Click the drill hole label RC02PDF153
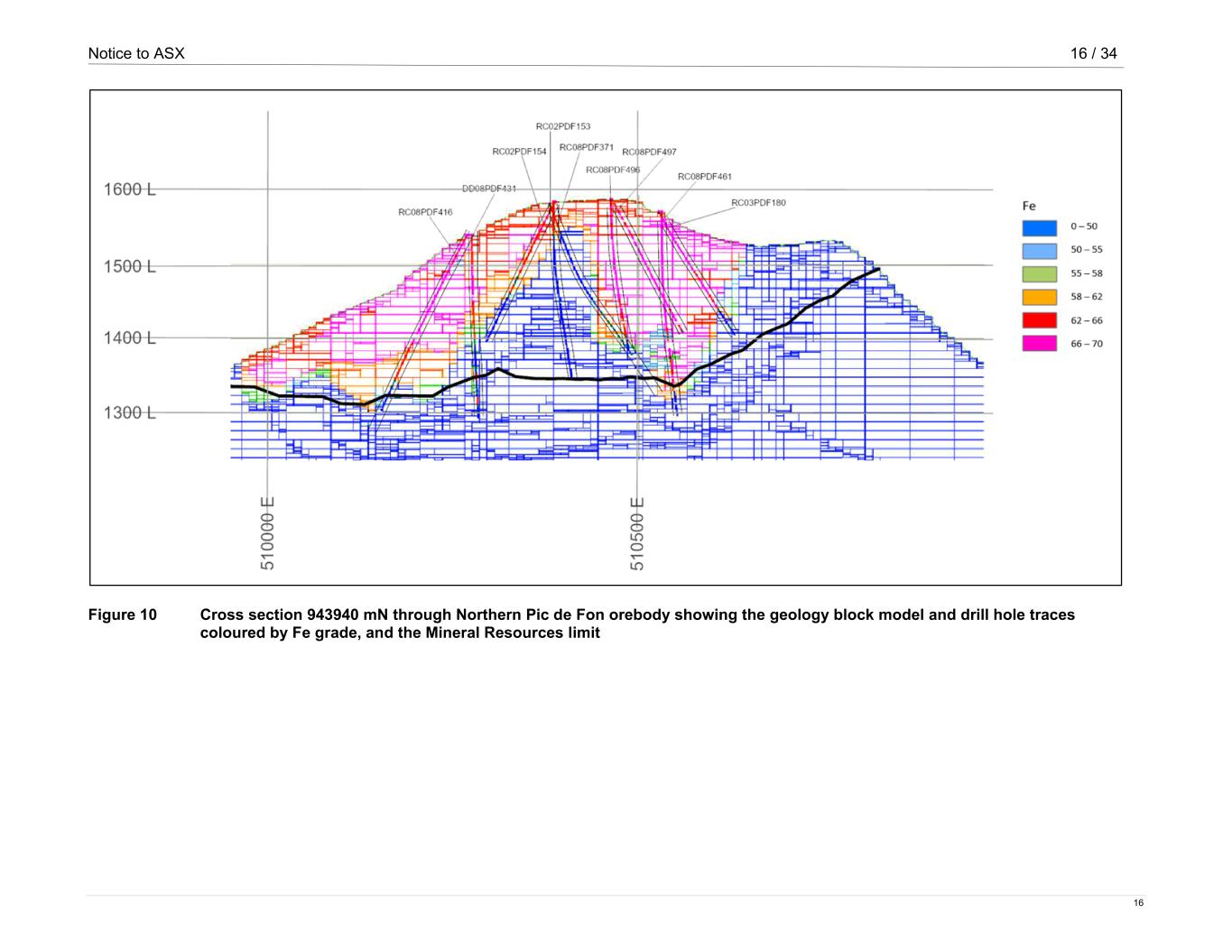 pos(563,127)
